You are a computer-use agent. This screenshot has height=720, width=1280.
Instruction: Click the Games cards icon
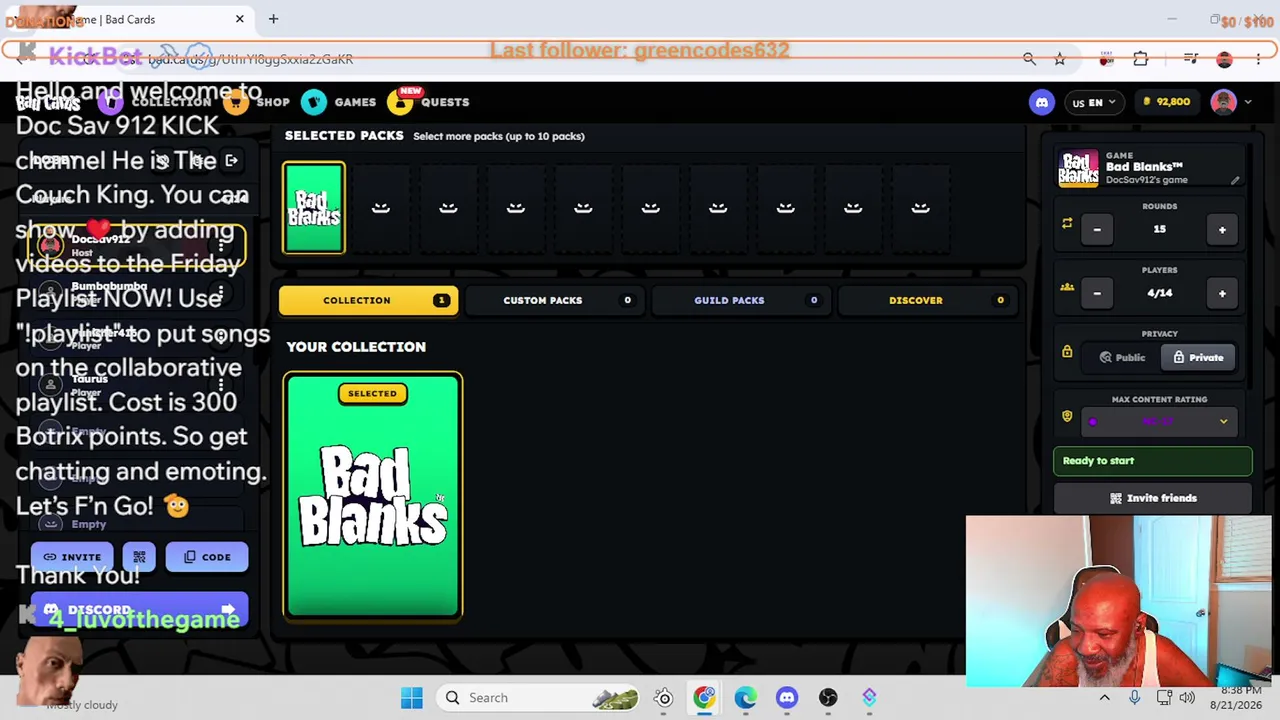point(314,102)
